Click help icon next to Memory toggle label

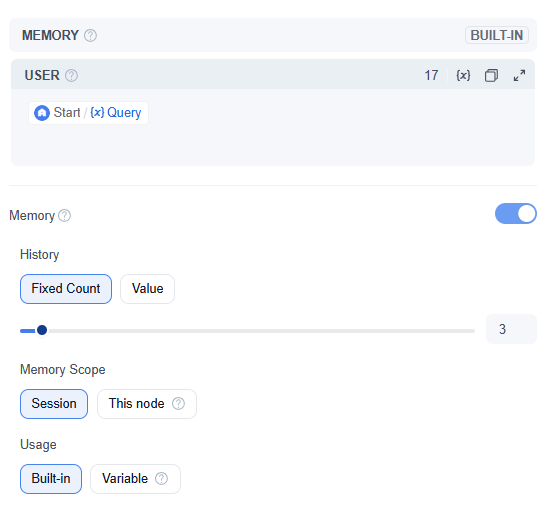[x=65, y=216]
